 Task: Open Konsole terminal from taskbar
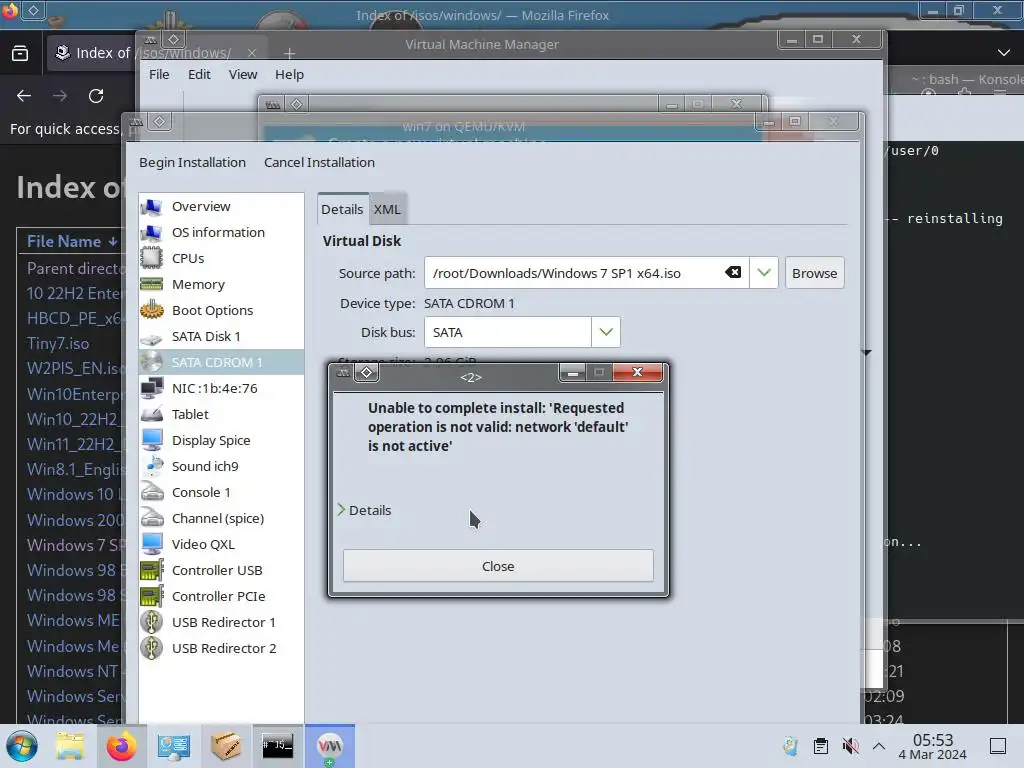click(278, 746)
